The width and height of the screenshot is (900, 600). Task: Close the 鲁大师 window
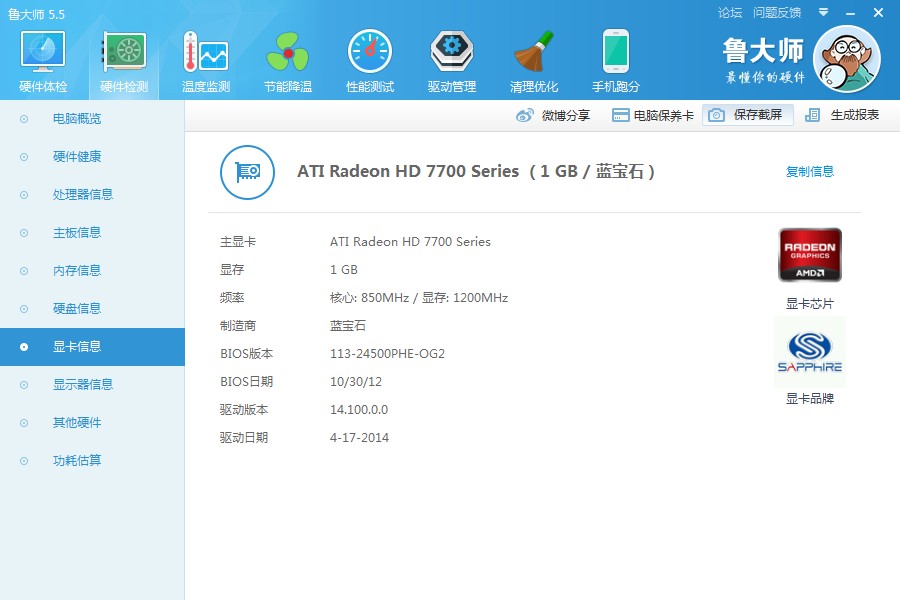pos(878,13)
